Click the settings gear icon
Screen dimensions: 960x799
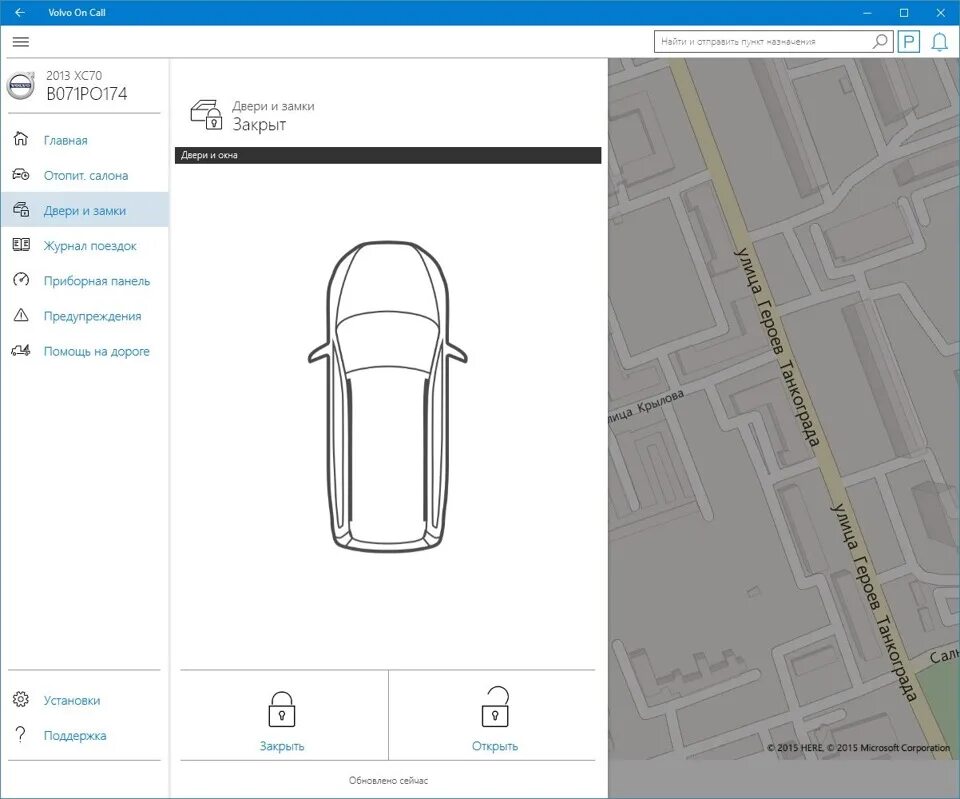(x=21, y=699)
